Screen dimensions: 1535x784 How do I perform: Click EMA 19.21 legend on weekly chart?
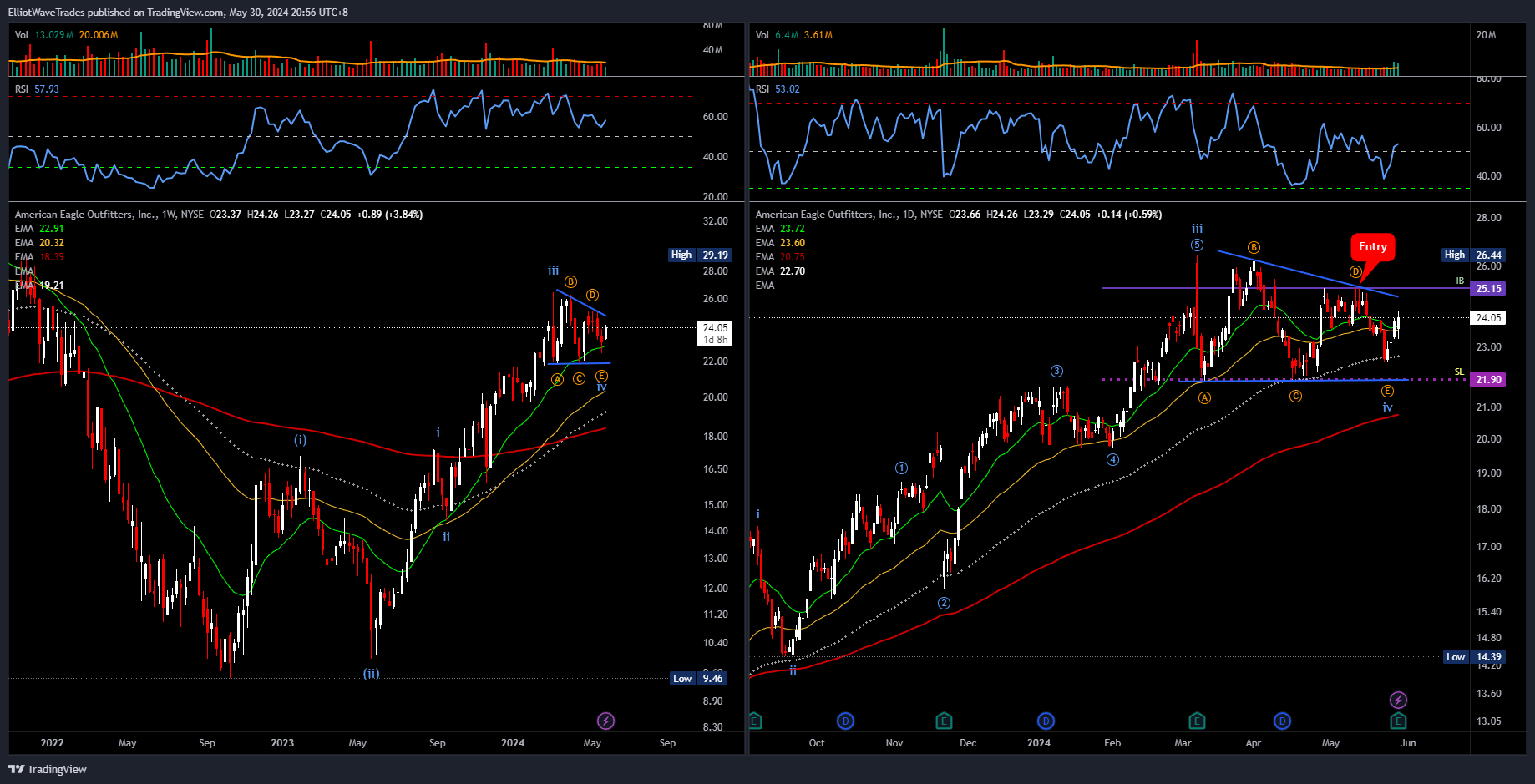(39, 285)
